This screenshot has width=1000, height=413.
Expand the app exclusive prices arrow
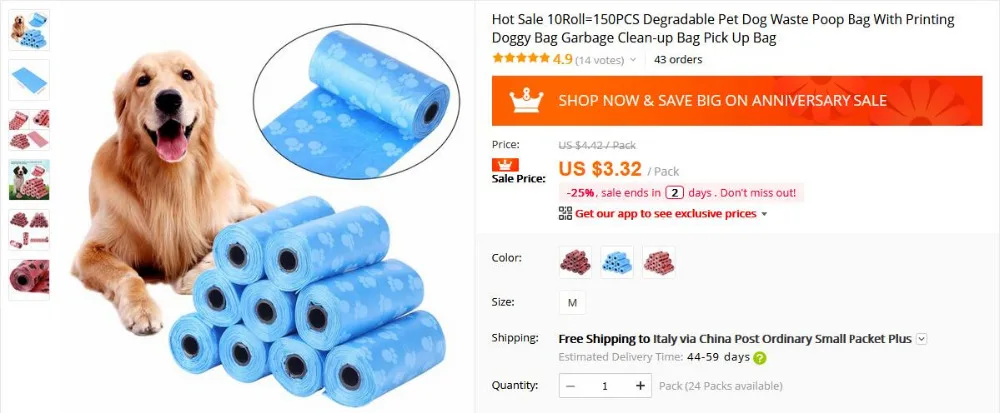(765, 214)
